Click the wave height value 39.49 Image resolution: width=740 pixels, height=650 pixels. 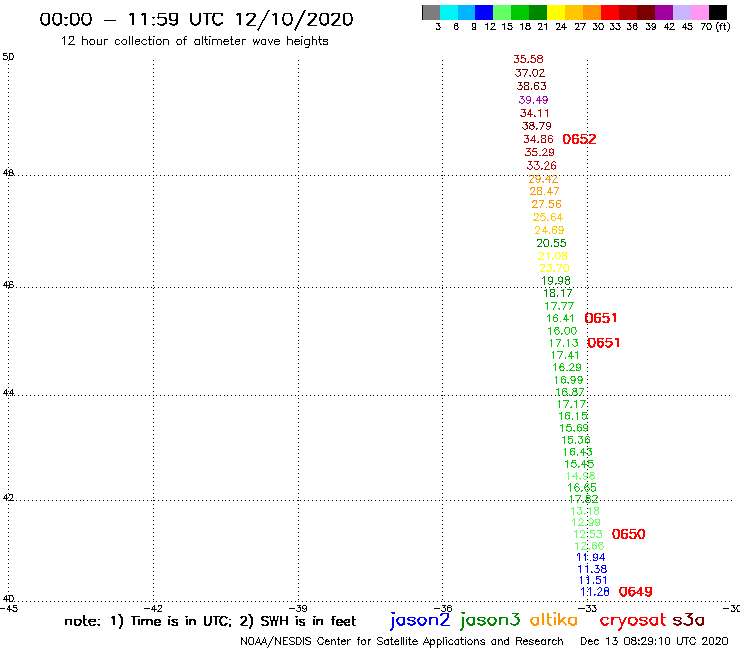pyautogui.click(x=533, y=100)
